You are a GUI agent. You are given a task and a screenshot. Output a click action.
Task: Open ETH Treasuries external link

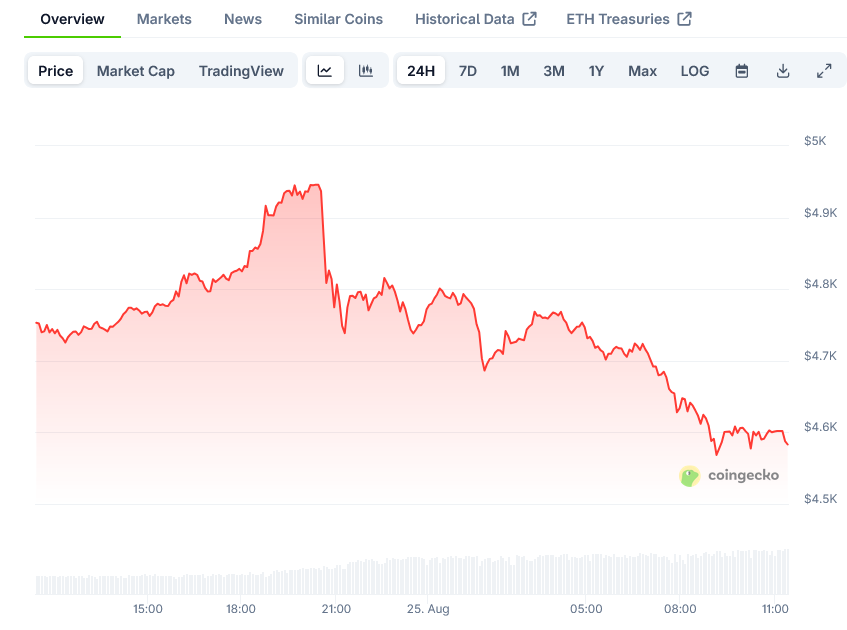click(x=628, y=19)
